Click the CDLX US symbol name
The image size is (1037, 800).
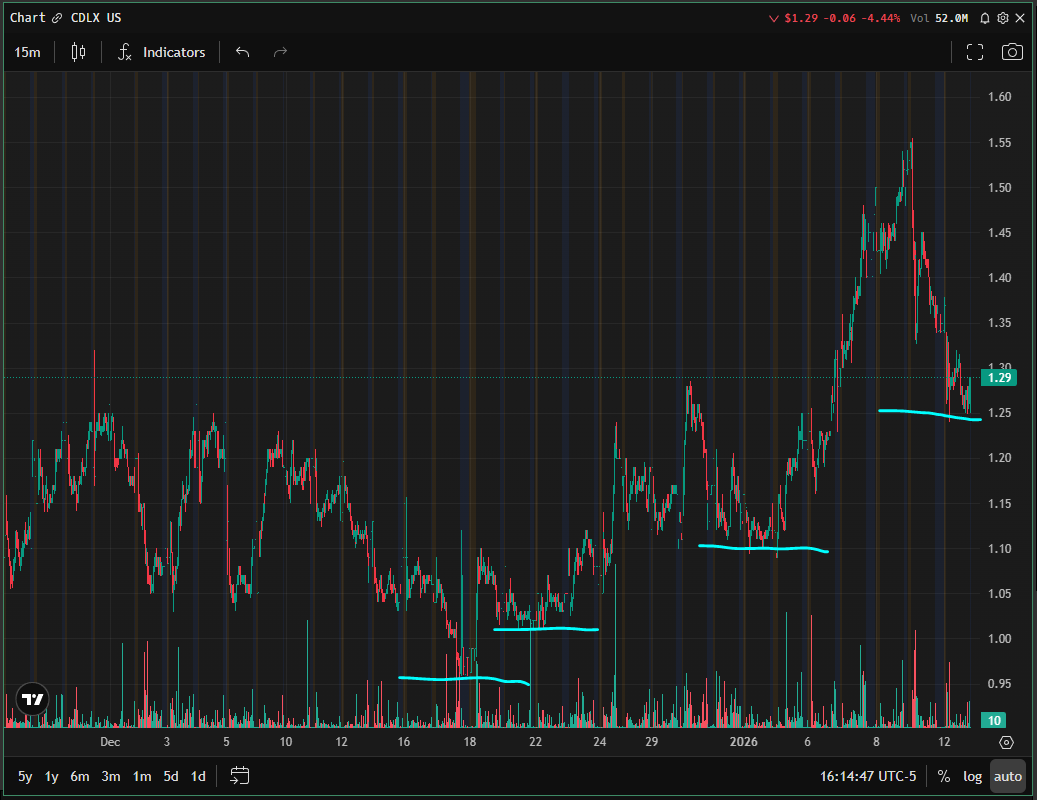96,18
